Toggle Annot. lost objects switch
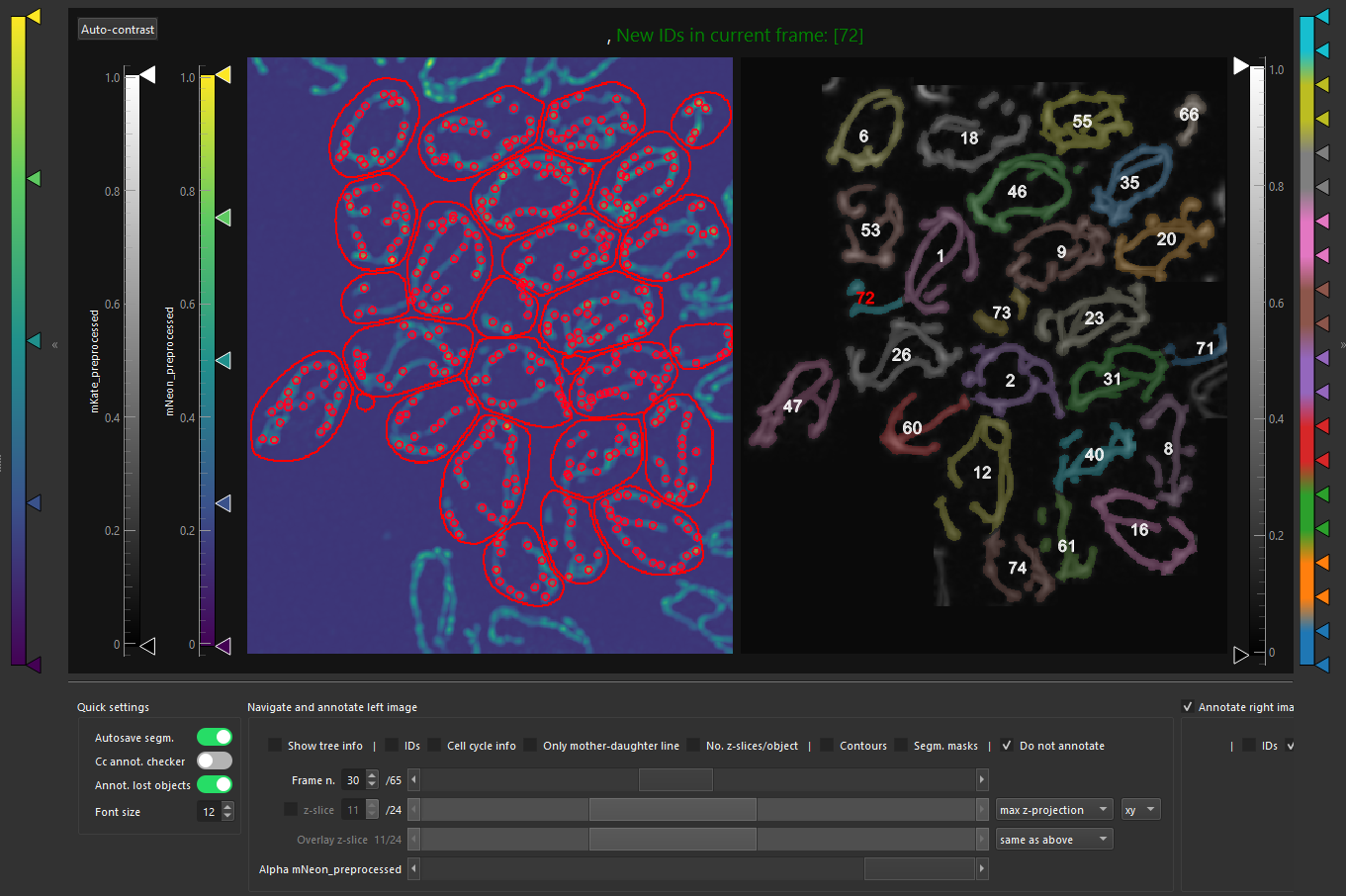This screenshot has width=1346, height=896. tap(215, 784)
